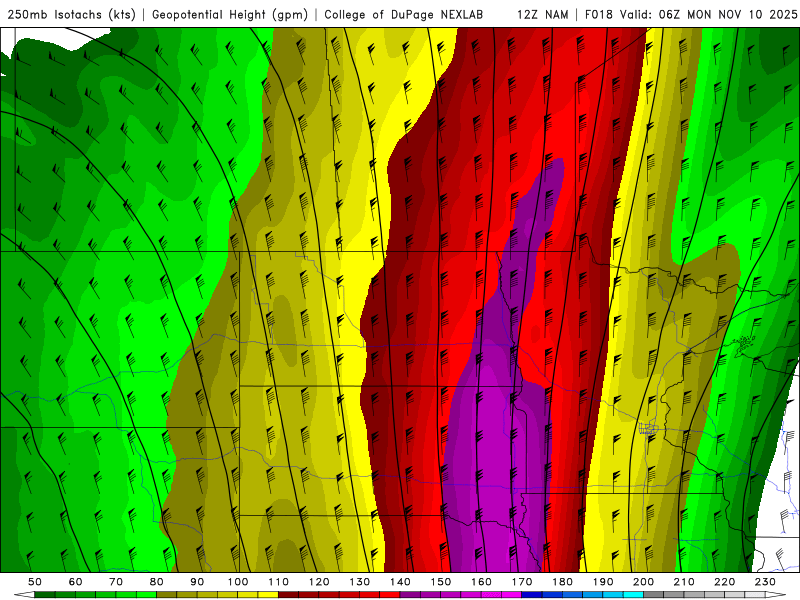Pick the dark purple swatch starting at 140
The image size is (800, 600).
(410, 594)
